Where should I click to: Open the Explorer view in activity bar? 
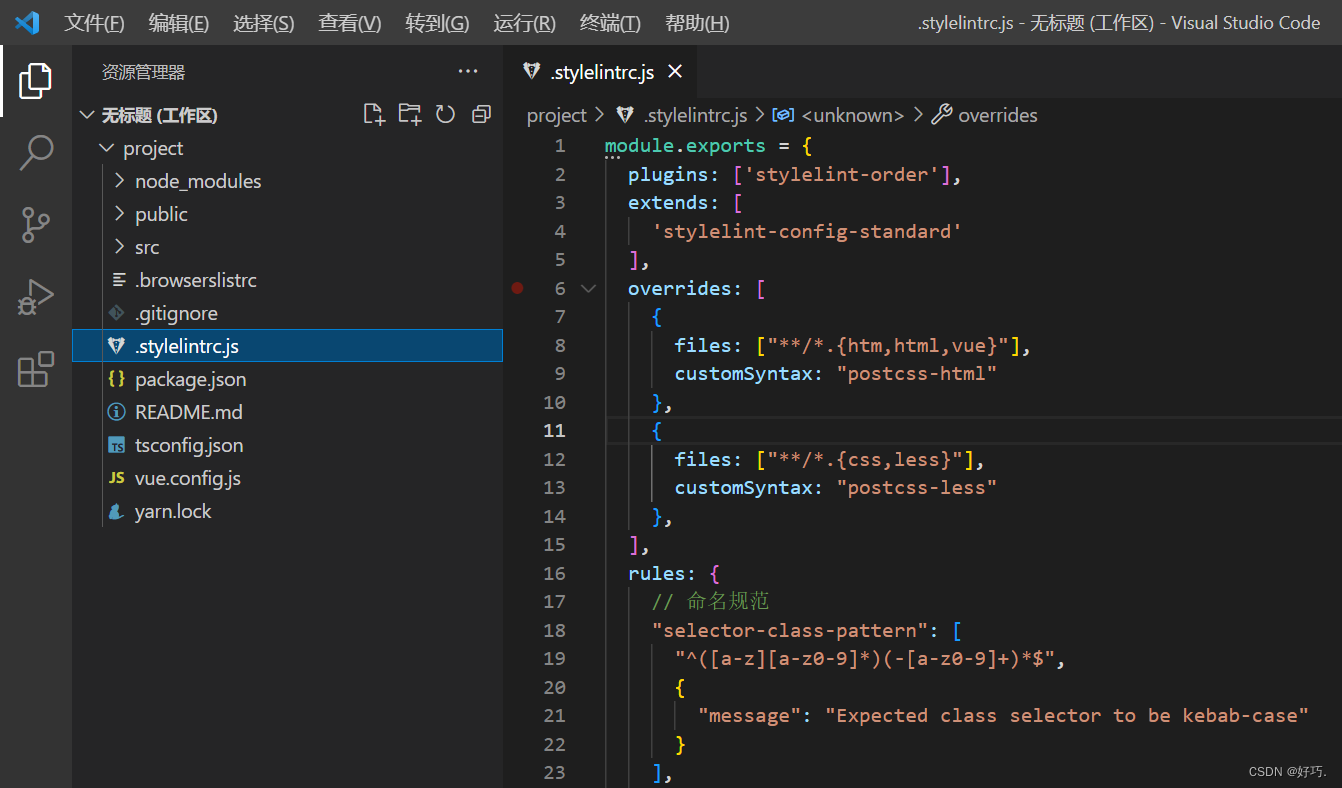tap(35, 81)
